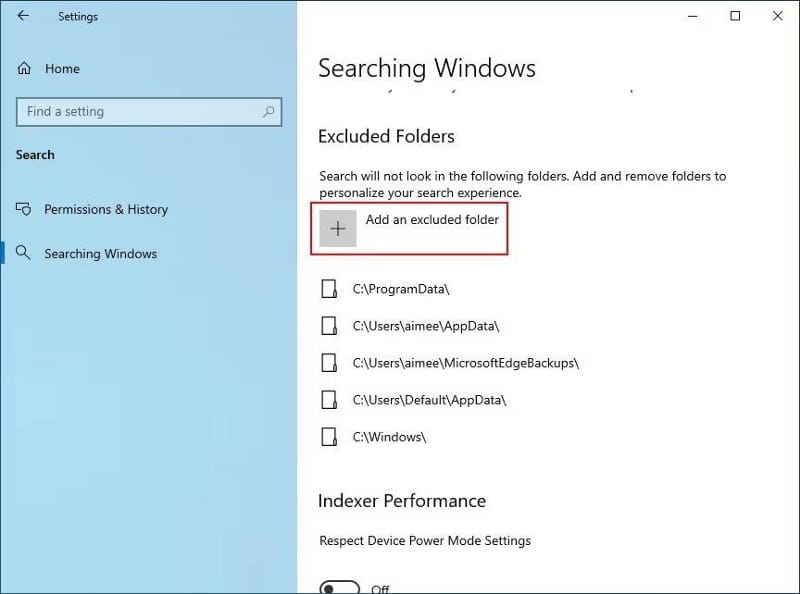This screenshot has width=800, height=594.
Task: Select C:\Users\aimee\MicrosoftEdgeBackups\ entry
Action: point(466,363)
